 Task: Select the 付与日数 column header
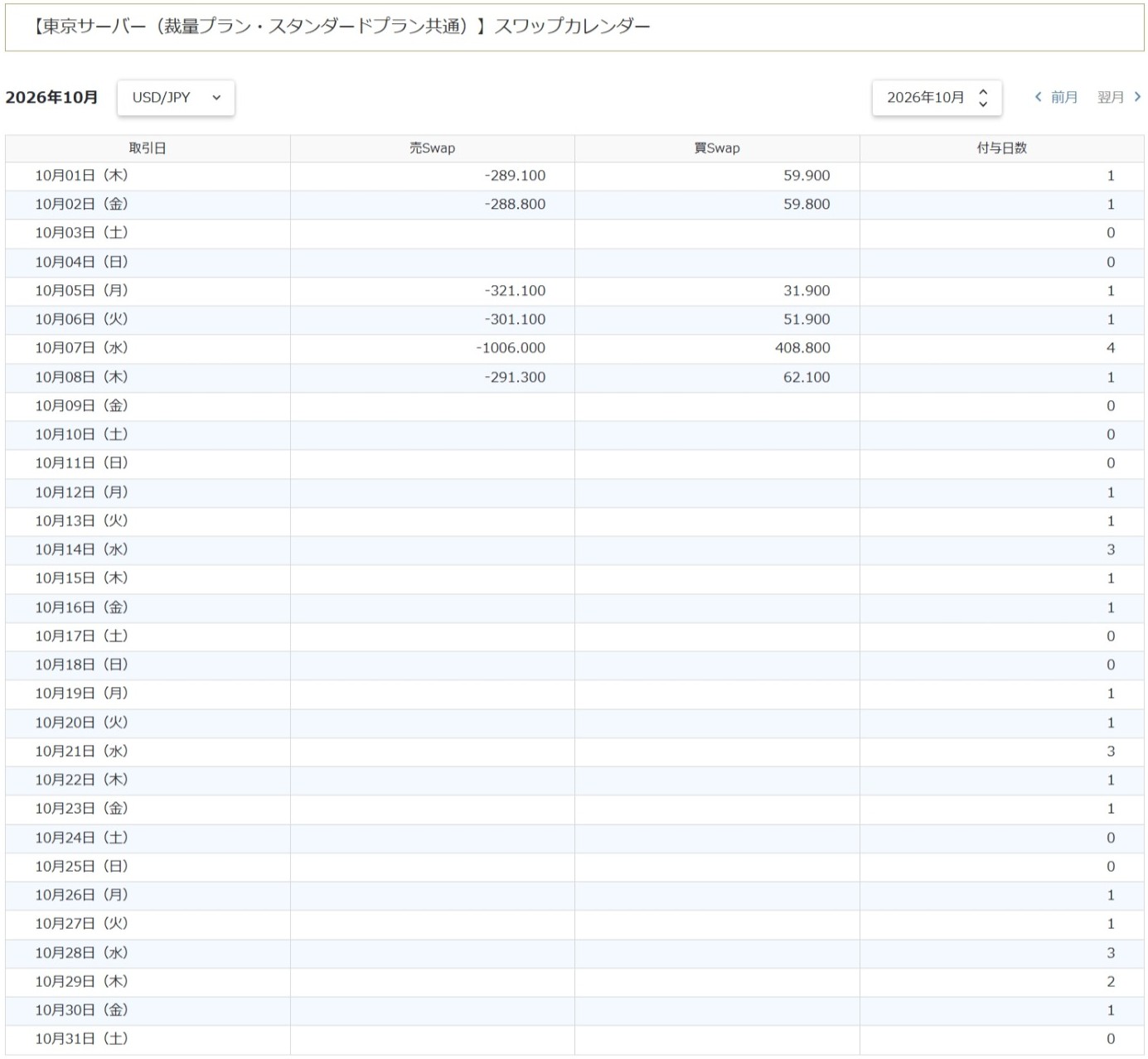[1001, 148]
